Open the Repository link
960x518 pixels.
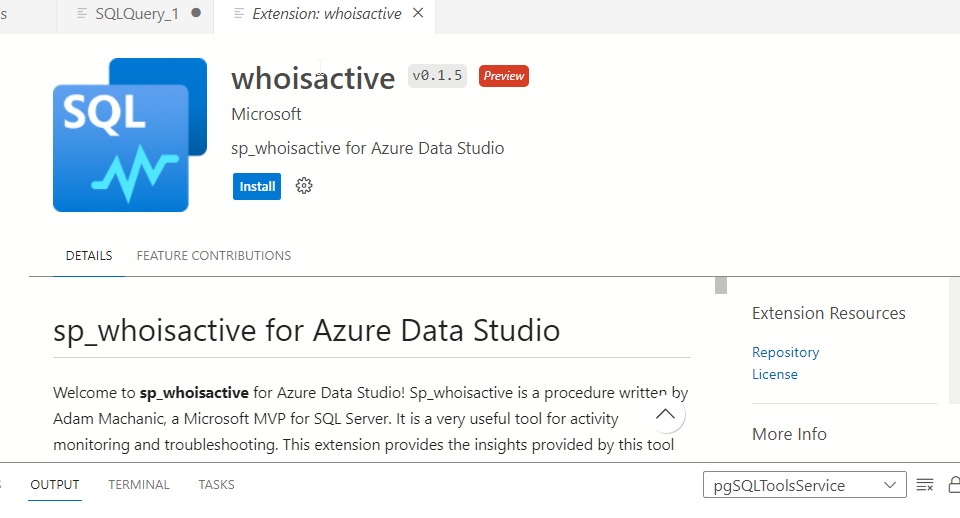(785, 352)
